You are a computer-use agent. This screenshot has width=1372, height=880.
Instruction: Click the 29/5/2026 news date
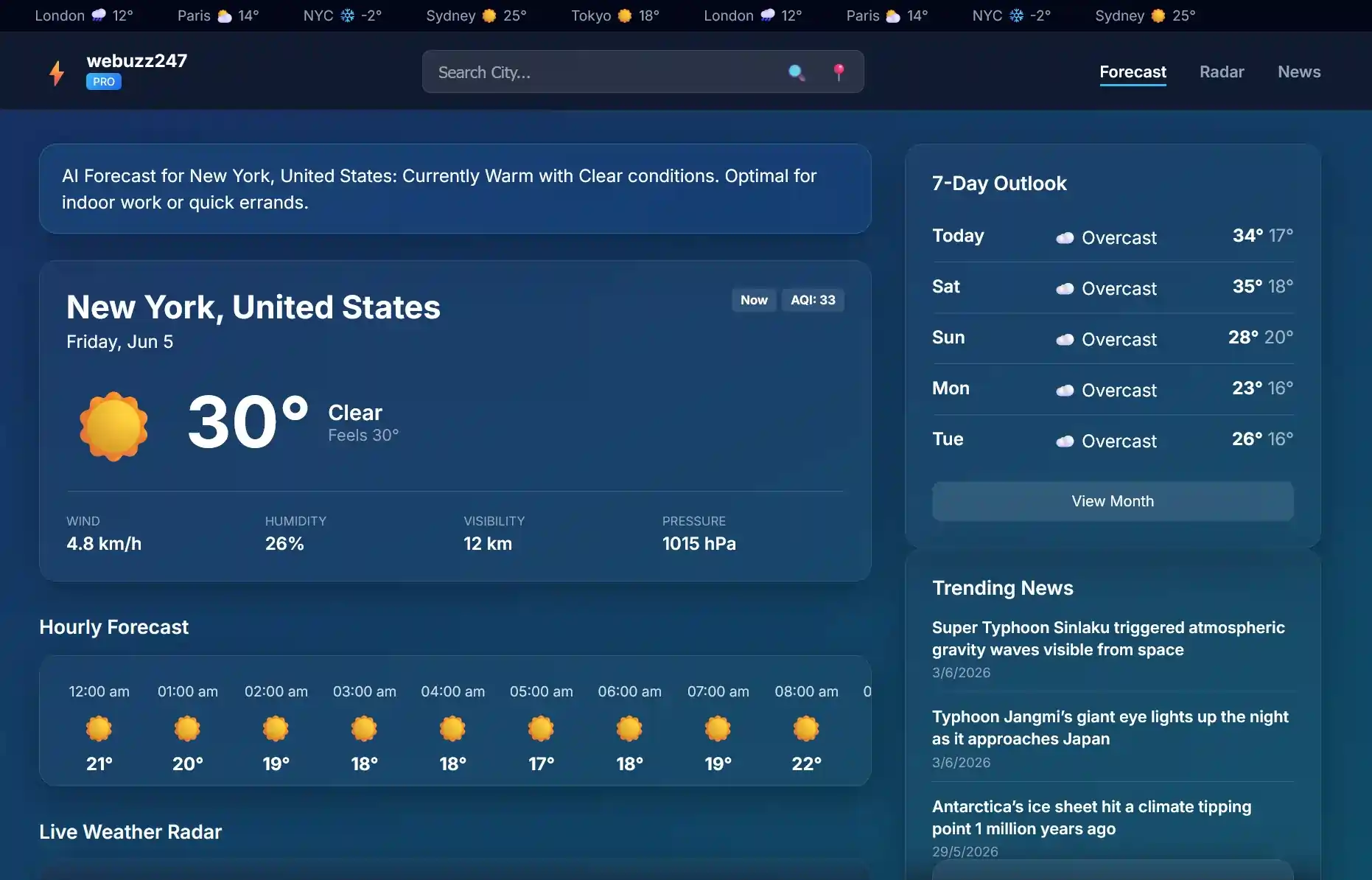tap(965, 852)
